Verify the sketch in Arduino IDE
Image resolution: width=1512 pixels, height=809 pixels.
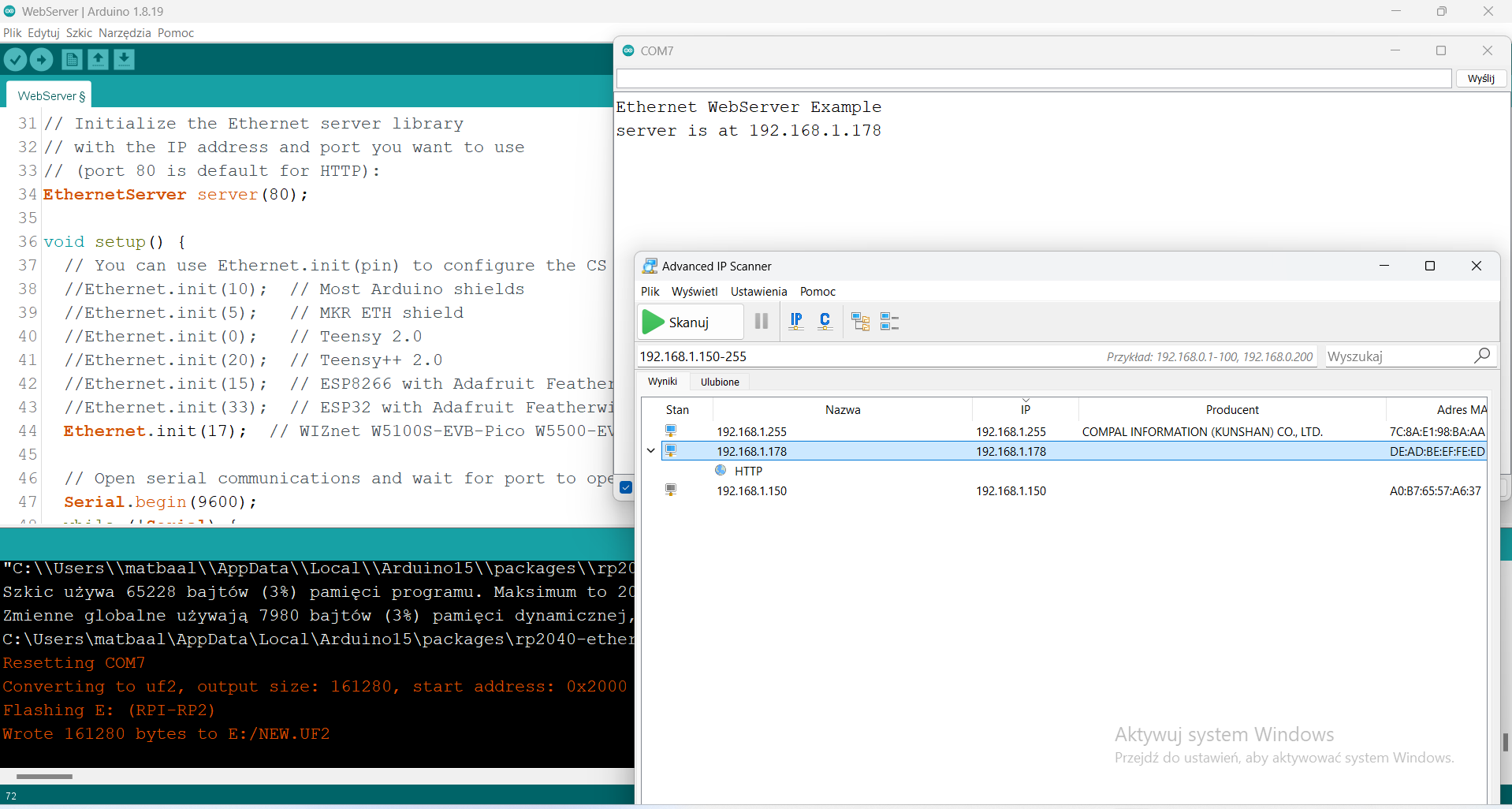(15, 59)
